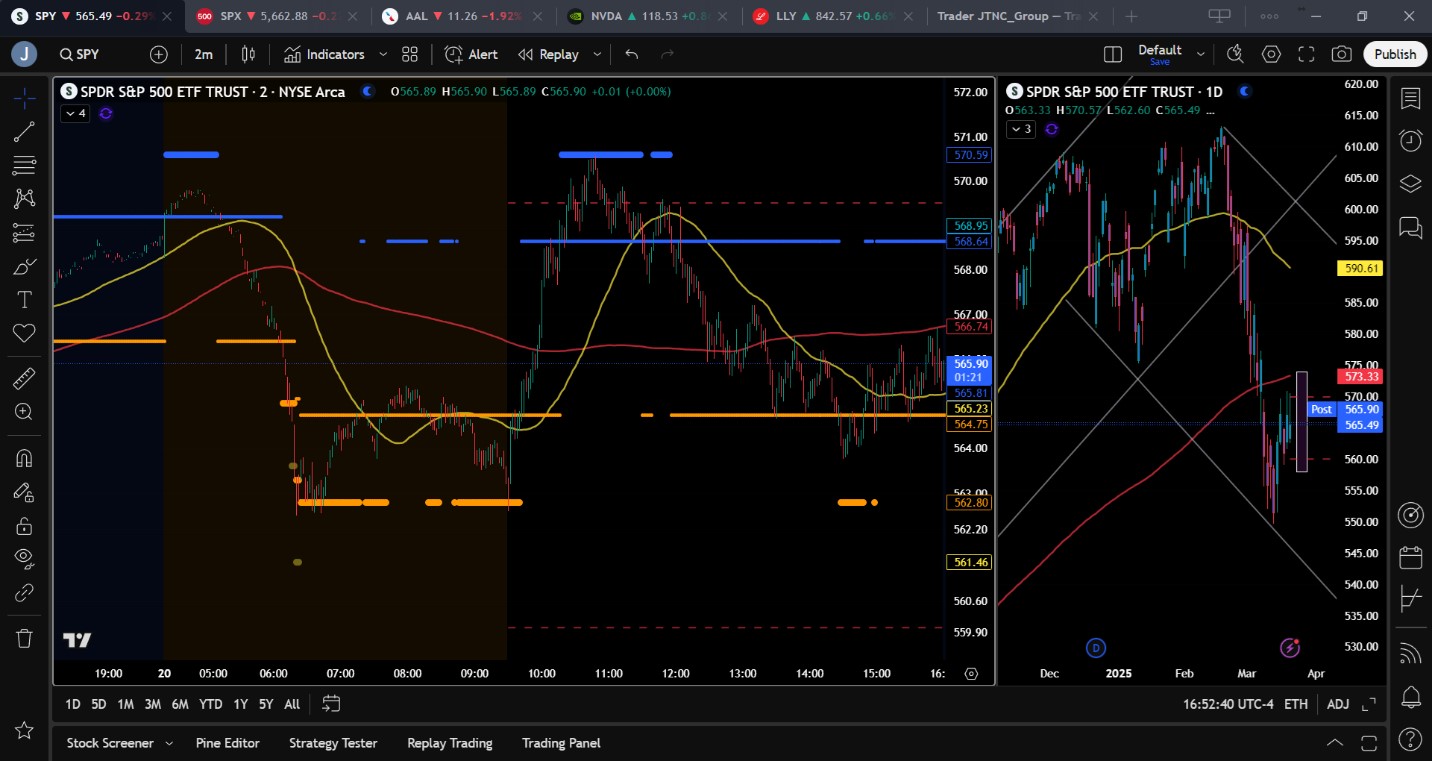Viewport: 1432px width, 761px height.
Task: Switch to the NVDA tab
Action: point(649,16)
